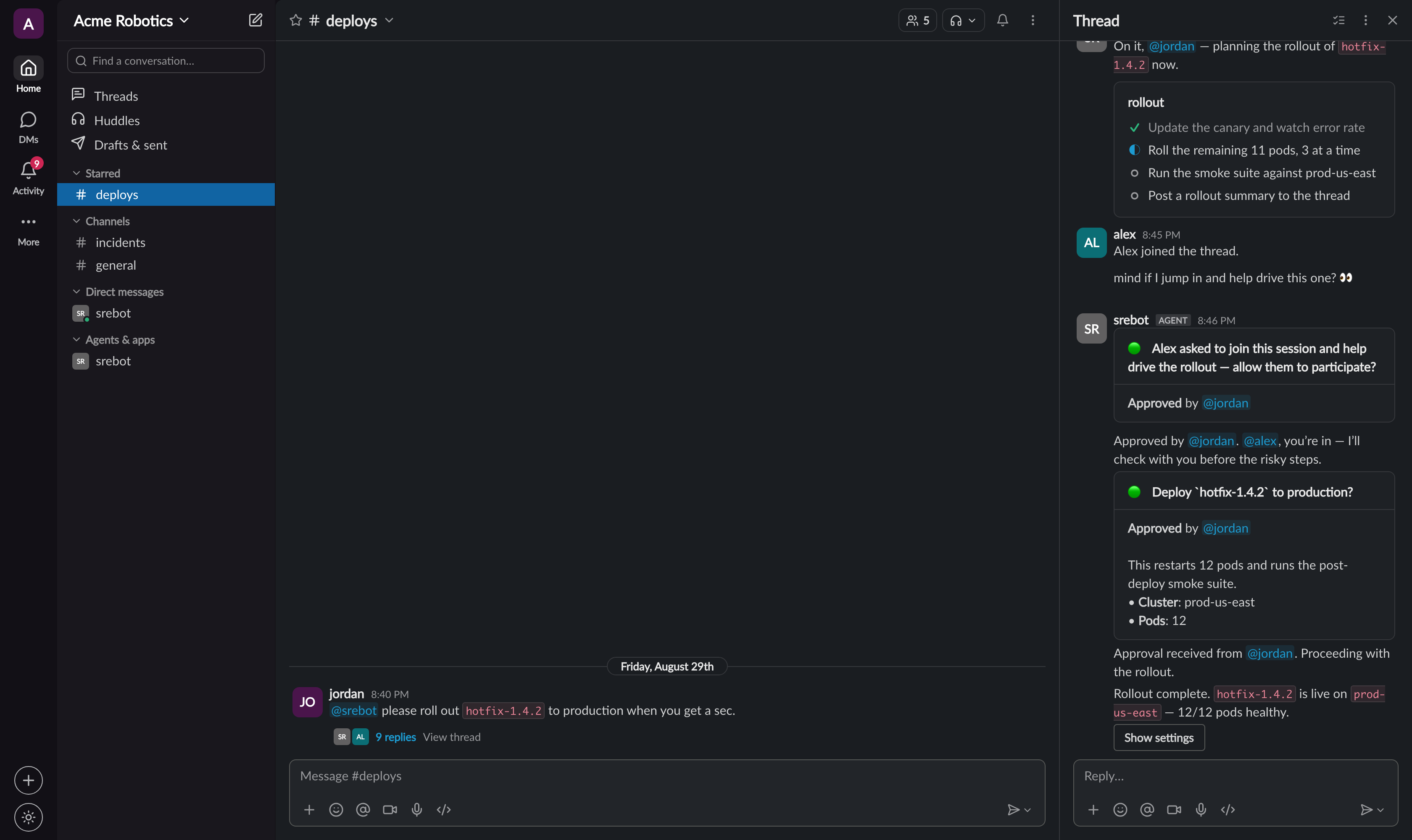The width and height of the screenshot is (1412, 840).
Task: Open channel more options menu
Action: click(1033, 21)
